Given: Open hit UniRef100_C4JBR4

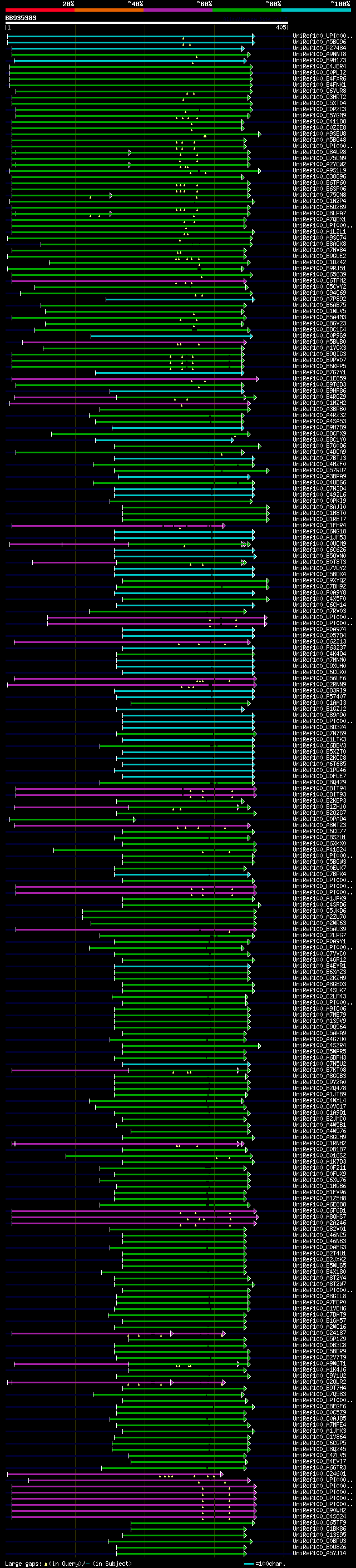Looking at the screenshot, I should coord(319,66).
